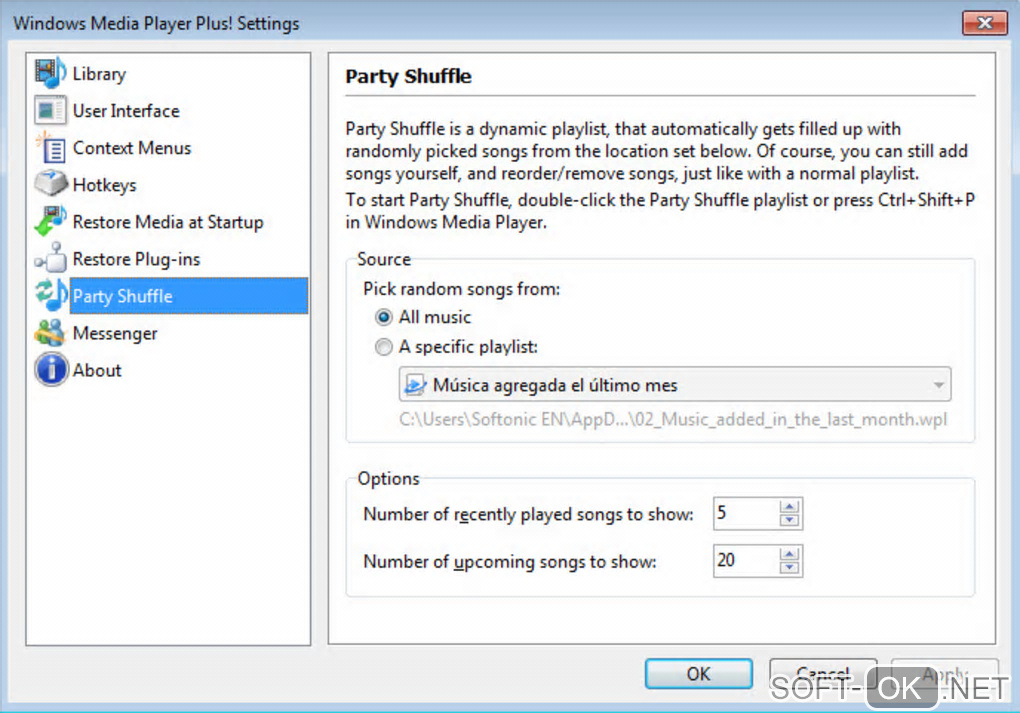Viewport: 1020px width, 713px height.
Task: Select the Restore Plug-ins entry
Action: [137, 259]
